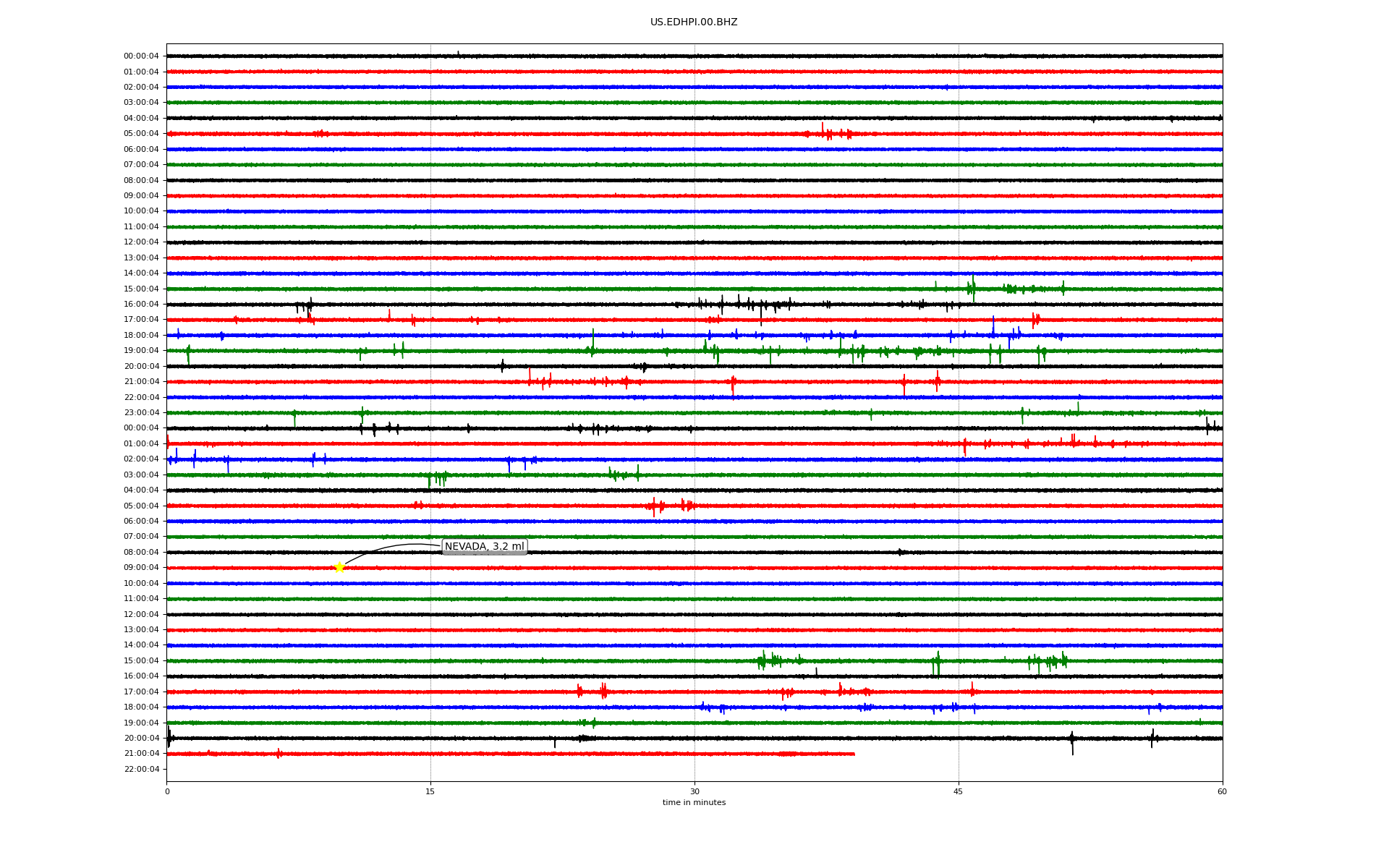Image resolution: width=1389 pixels, height=868 pixels.
Task: Click the 08:00:04 label directly above the star row
Action: 141,553
